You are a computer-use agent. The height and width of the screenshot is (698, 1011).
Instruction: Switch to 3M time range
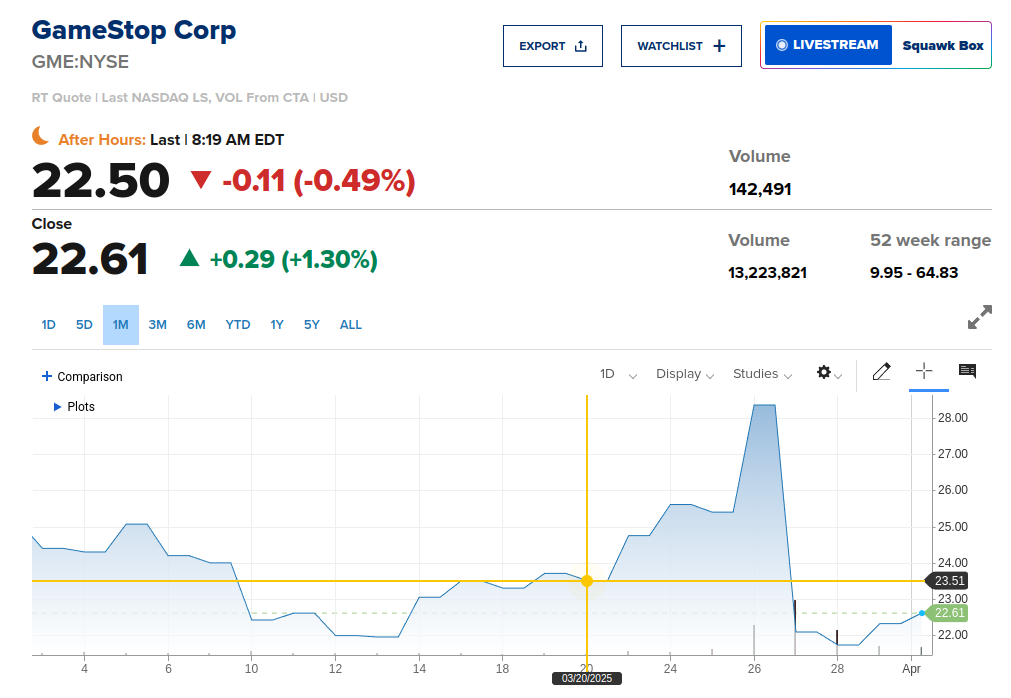coord(157,325)
